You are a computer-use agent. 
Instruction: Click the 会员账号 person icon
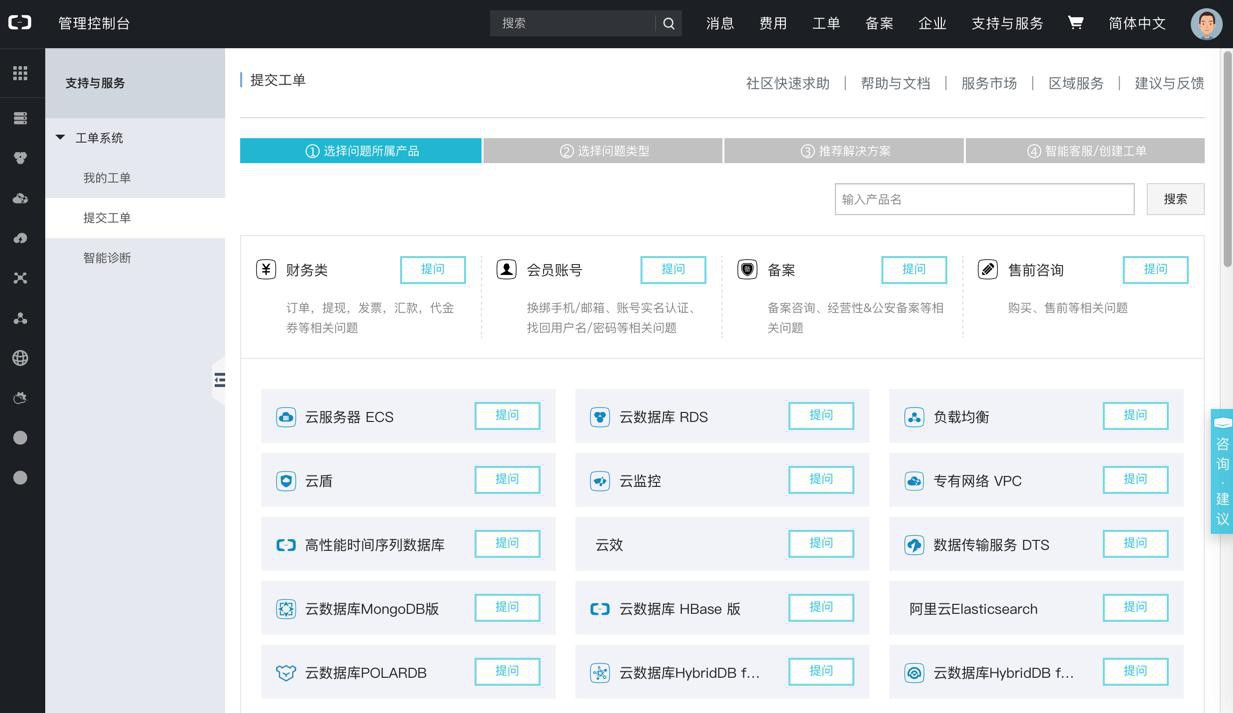click(x=507, y=269)
